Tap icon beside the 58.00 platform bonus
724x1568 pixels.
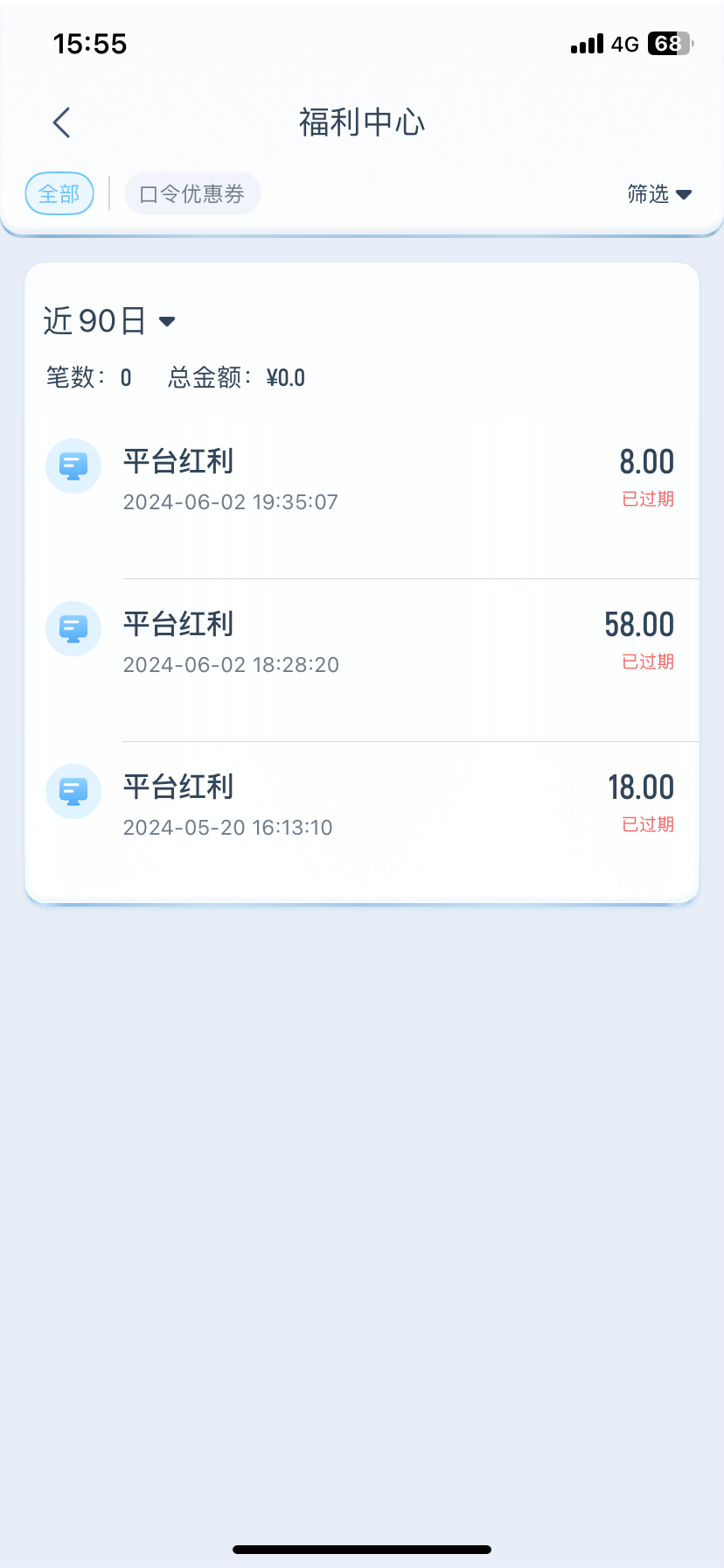tap(73, 628)
